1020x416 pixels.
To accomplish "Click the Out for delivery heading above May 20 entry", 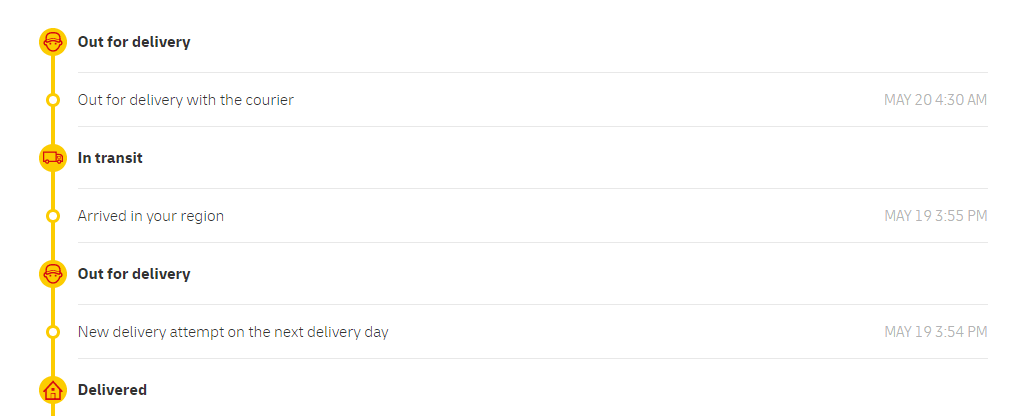I will pos(134,42).
